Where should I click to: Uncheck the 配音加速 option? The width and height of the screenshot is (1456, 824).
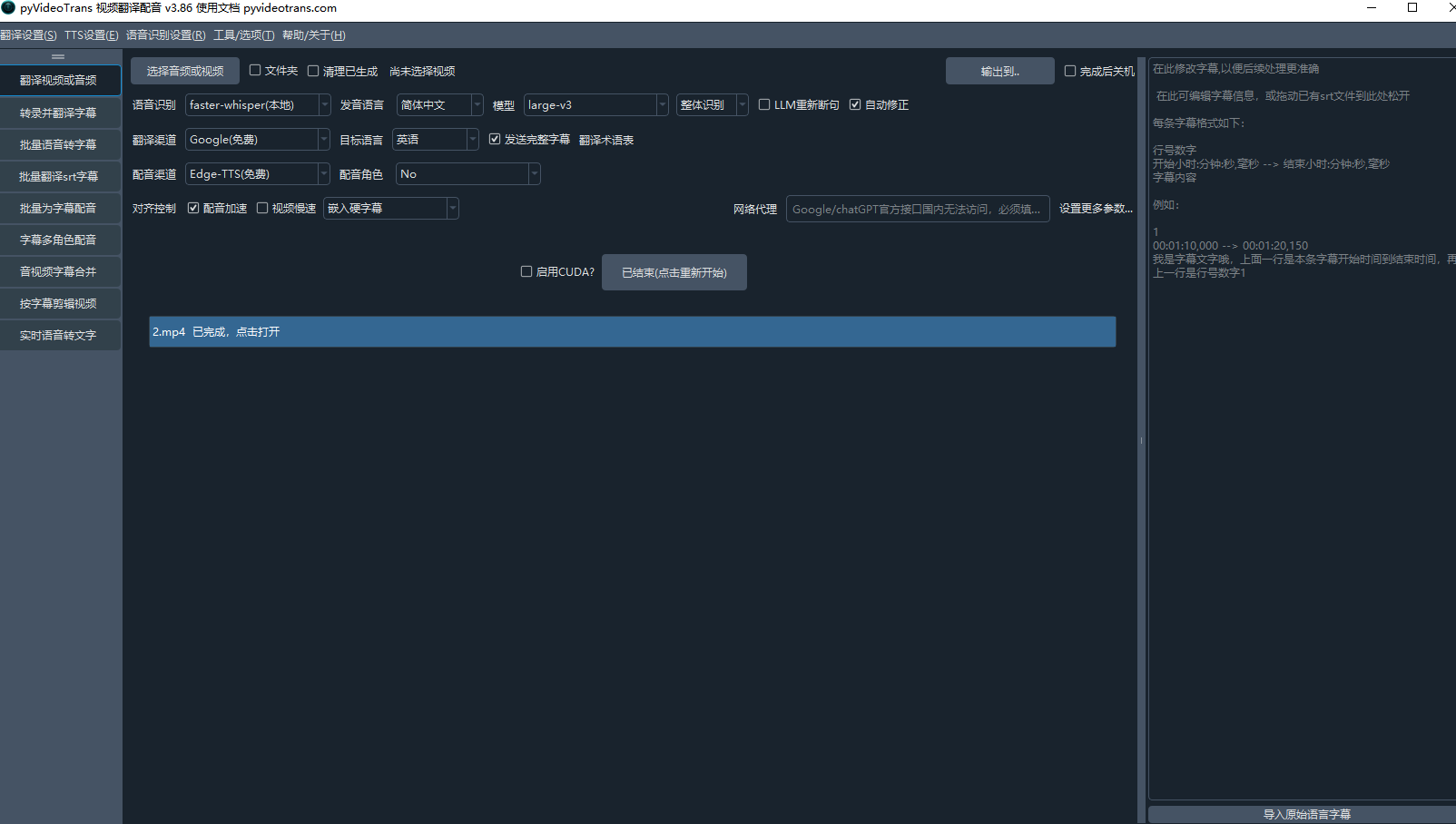point(193,208)
